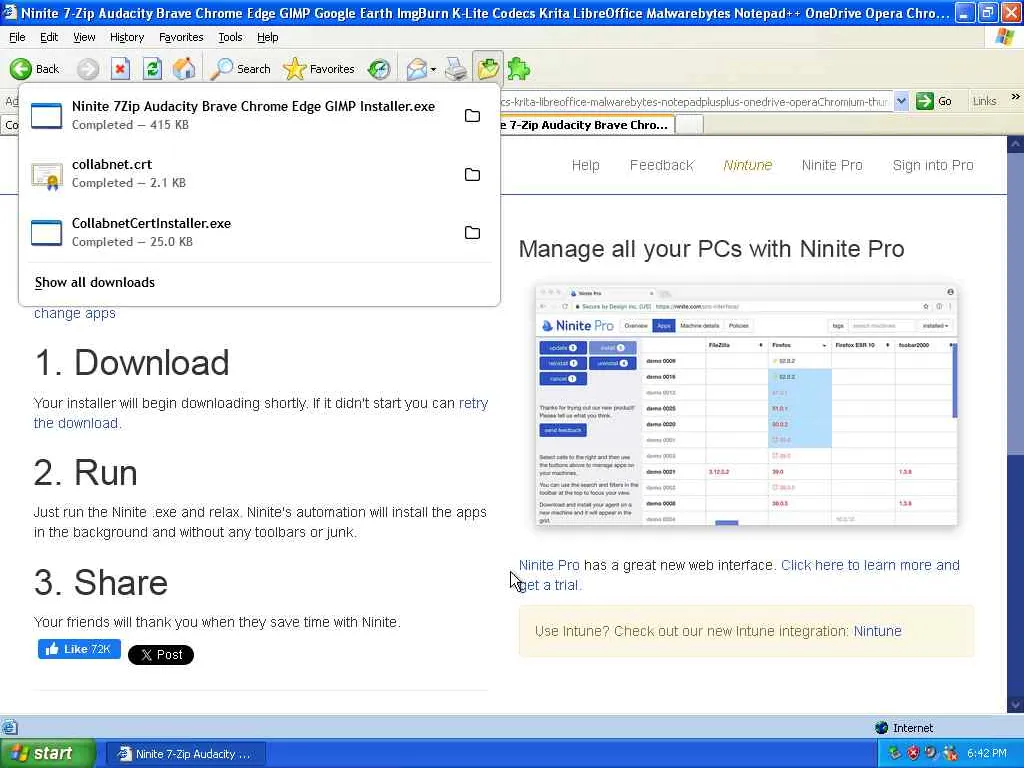Show Ninite Installer.exe in folder

pyautogui.click(x=472, y=116)
